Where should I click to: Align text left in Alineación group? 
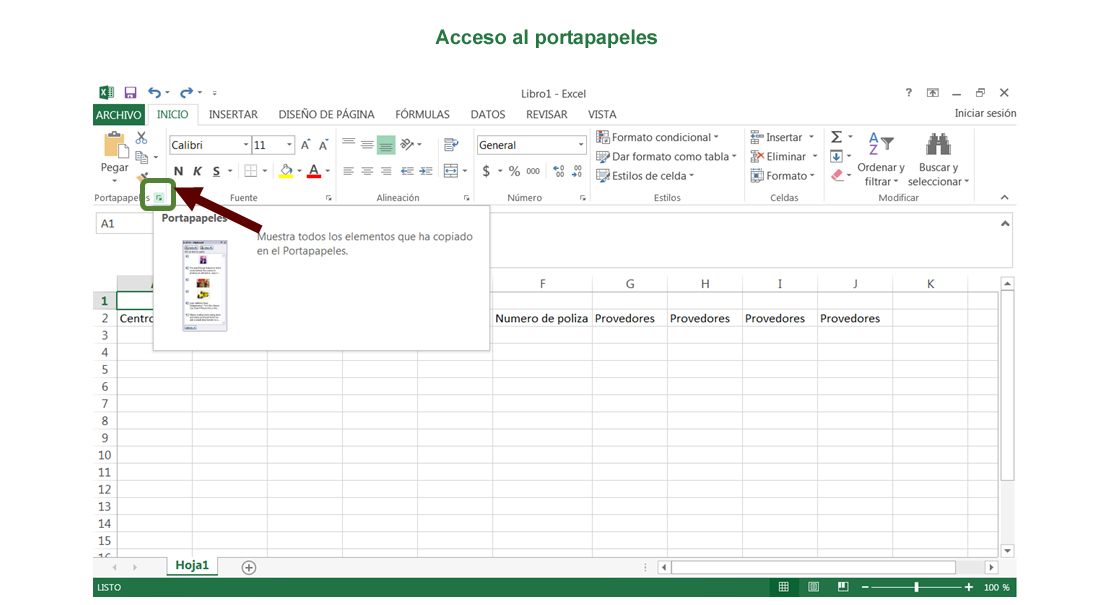(348, 171)
